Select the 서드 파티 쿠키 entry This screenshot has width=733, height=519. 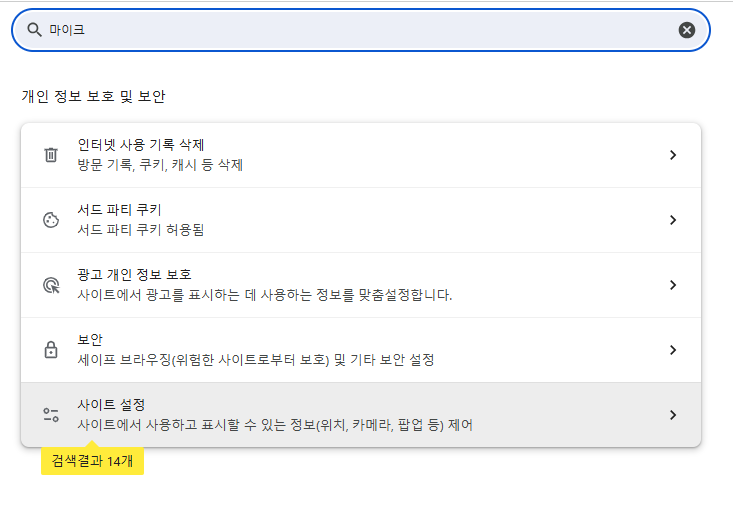coord(119,210)
